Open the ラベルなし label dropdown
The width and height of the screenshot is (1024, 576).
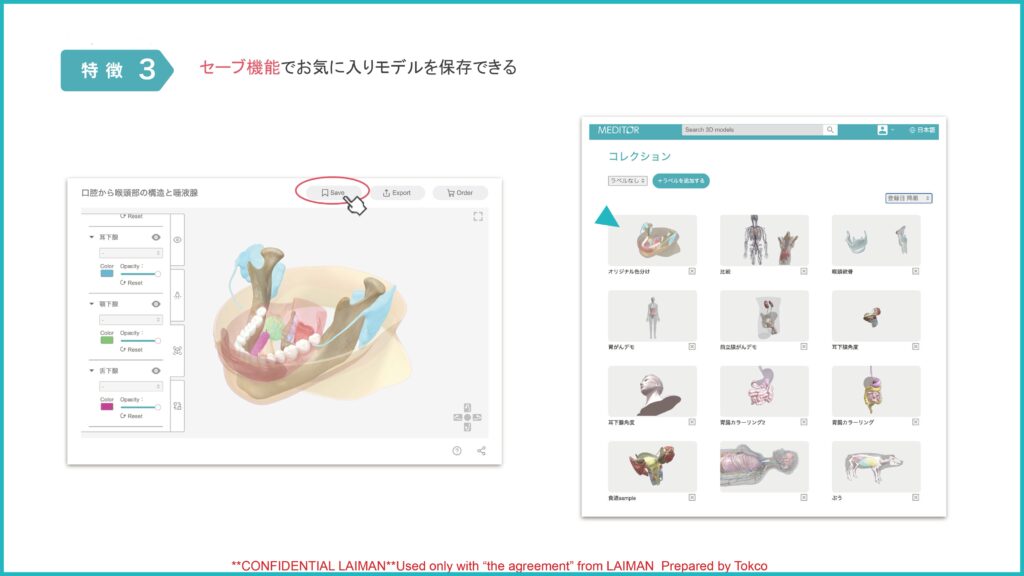pos(627,181)
